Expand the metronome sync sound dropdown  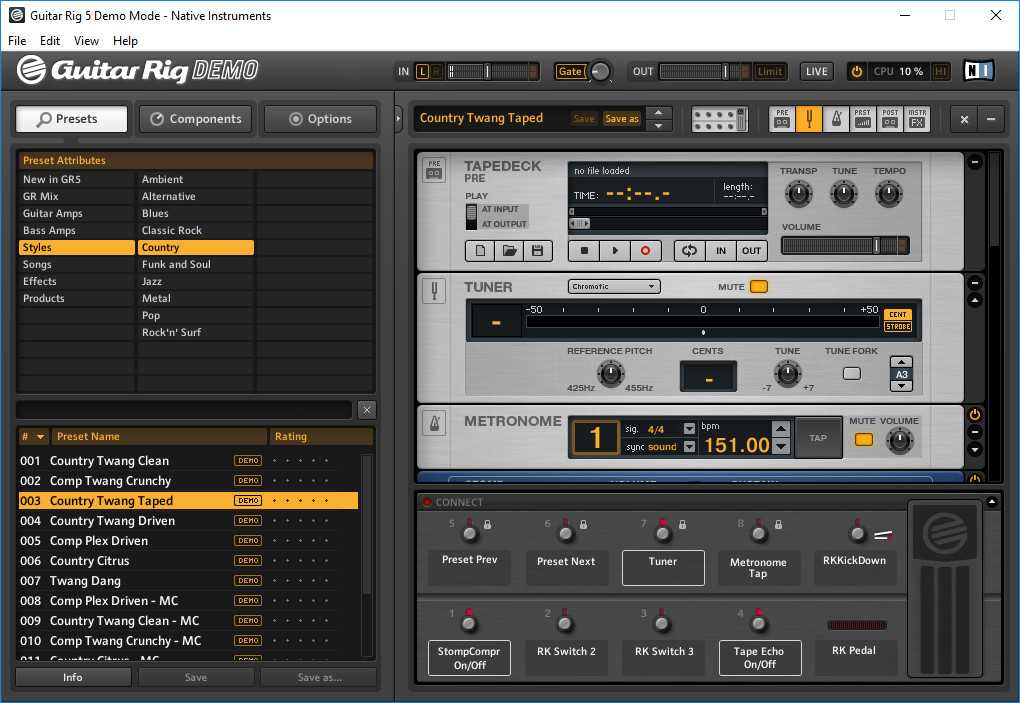pyautogui.click(x=688, y=447)
